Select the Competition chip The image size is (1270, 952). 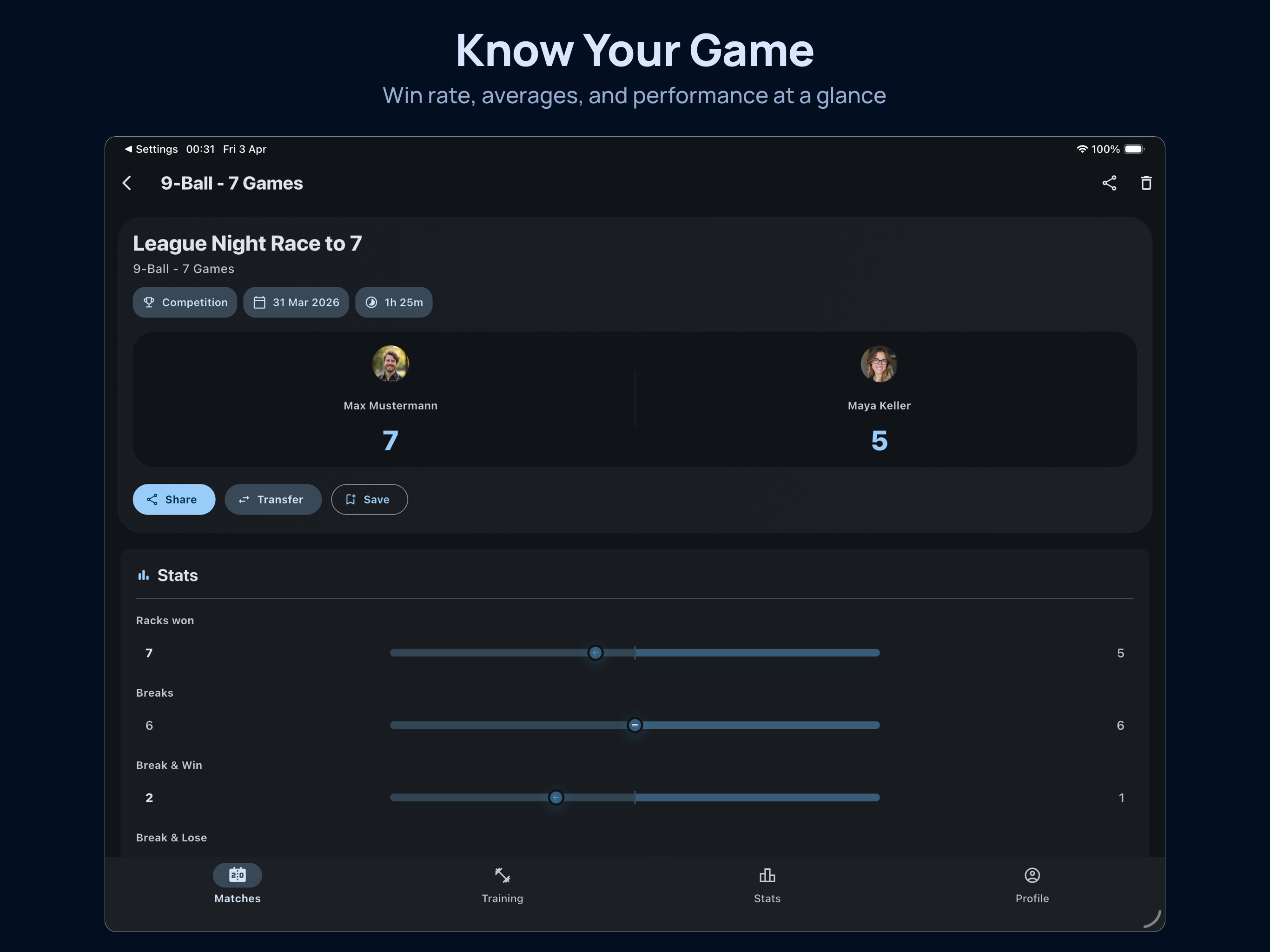point(185,303)
